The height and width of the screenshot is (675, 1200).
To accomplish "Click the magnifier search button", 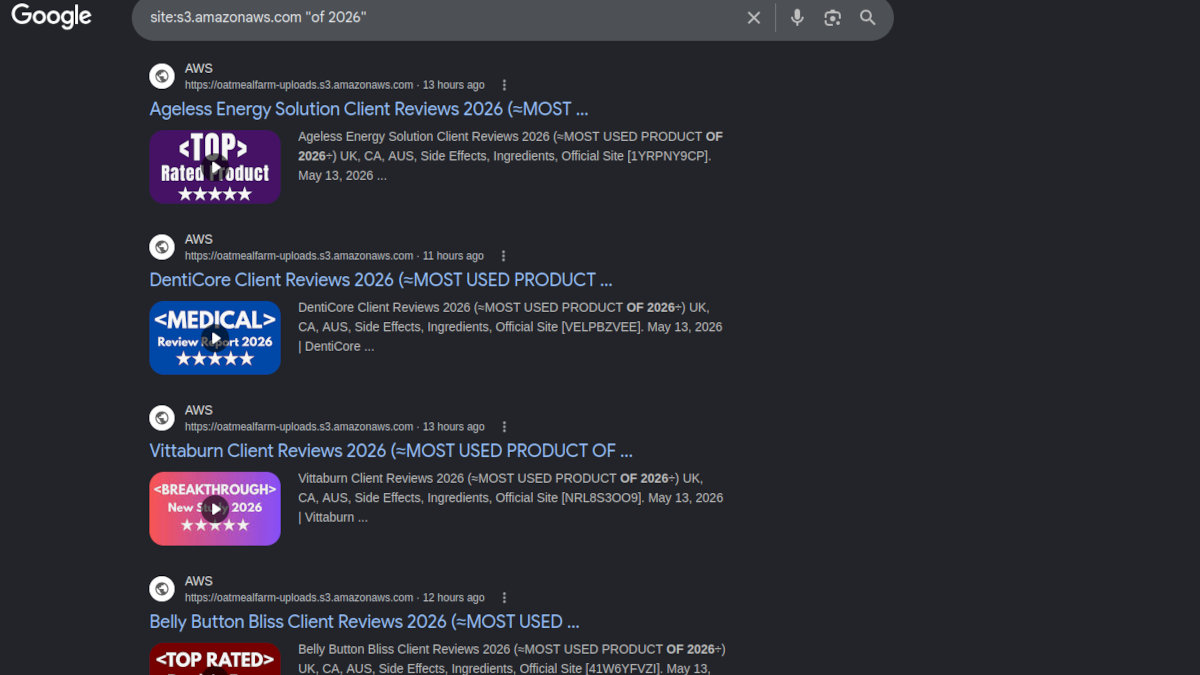I will (x=867, y=18).
